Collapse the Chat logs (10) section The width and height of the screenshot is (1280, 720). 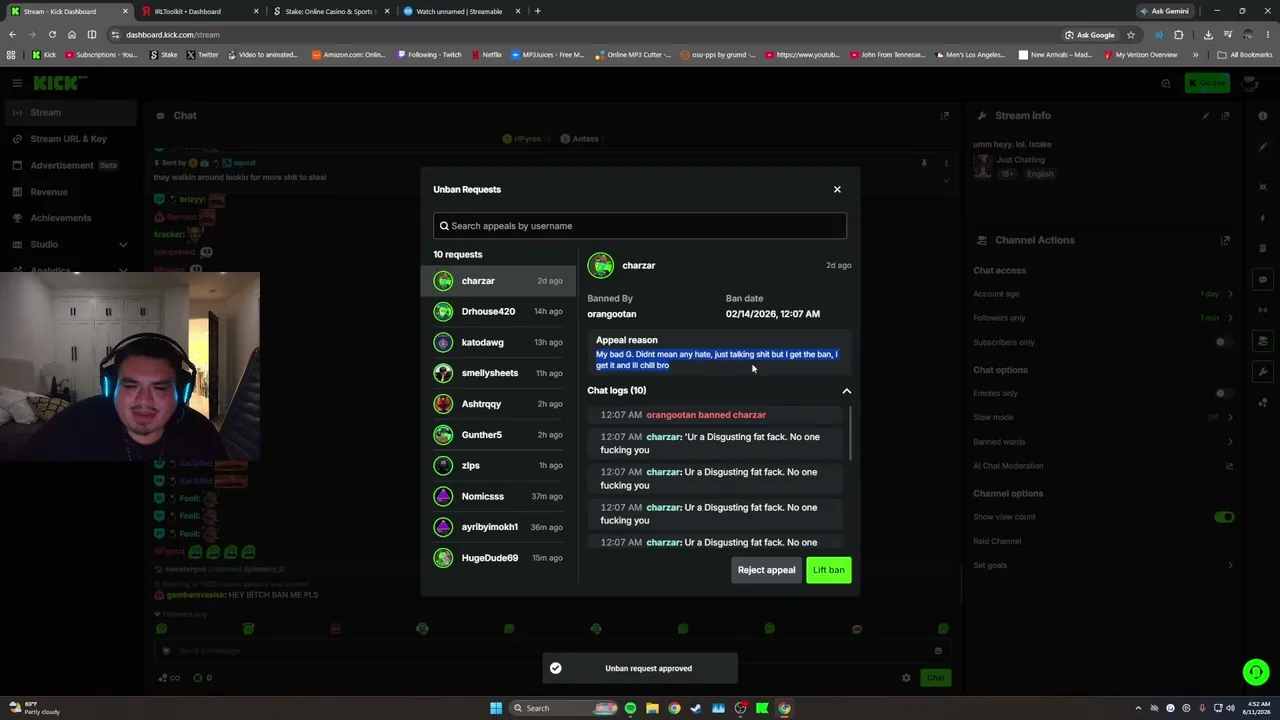tap(846, 391)
